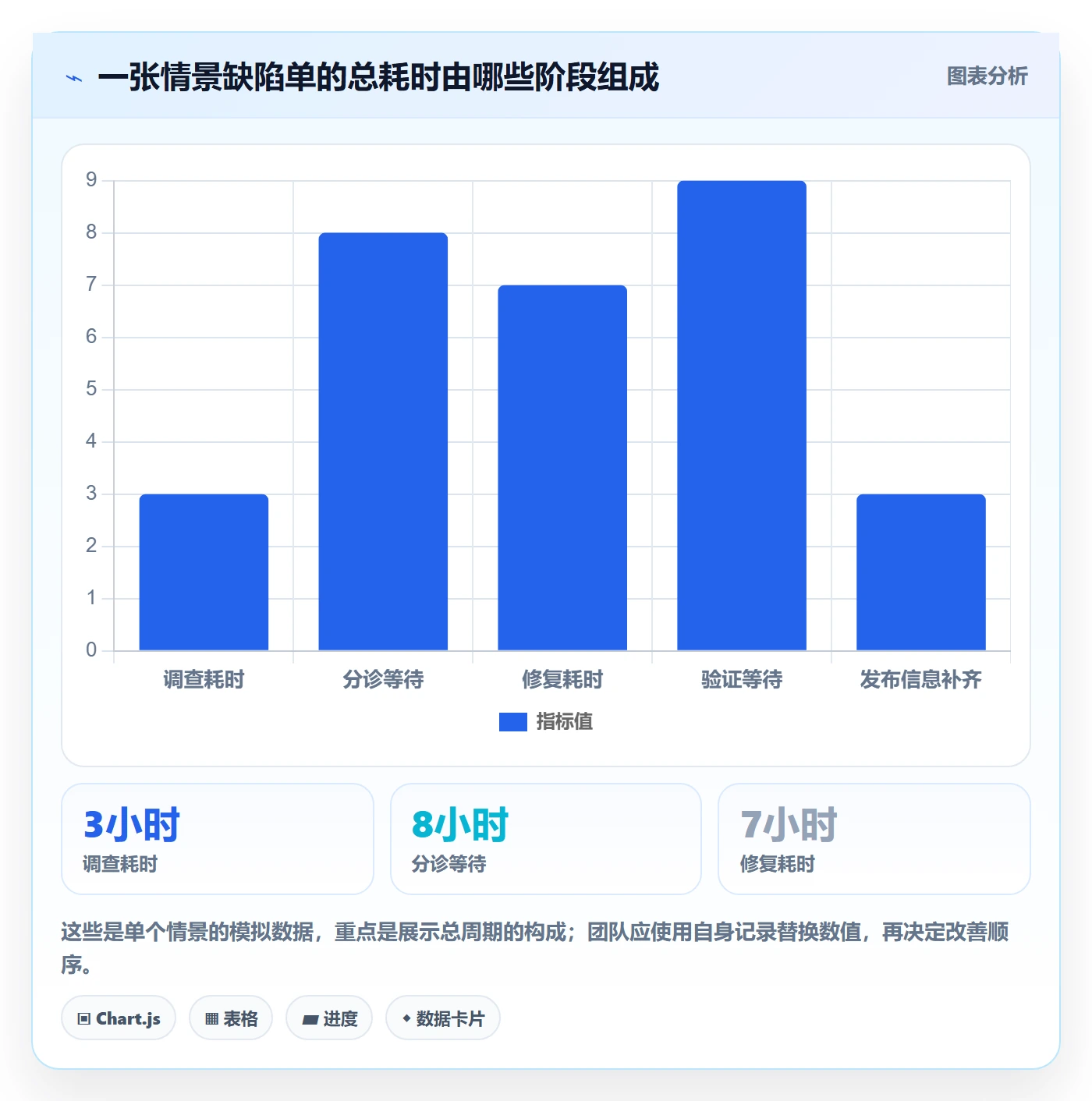
Task: Click the bar icon in the 进度 chip
Action: pos(310,1019)
